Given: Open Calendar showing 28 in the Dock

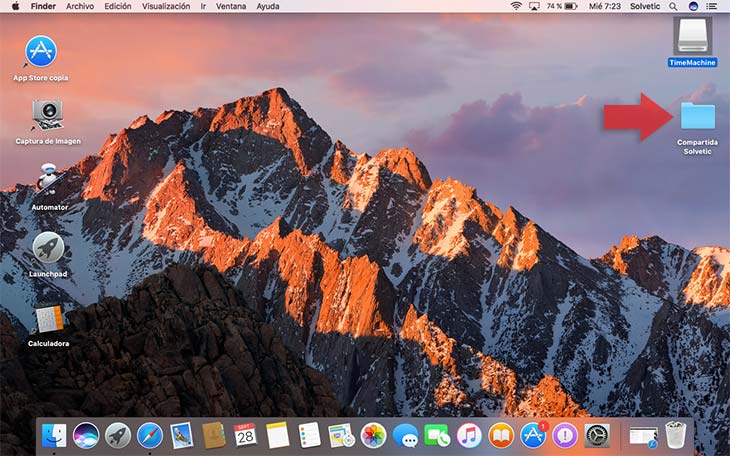Looking at the screenshot, I should click(x=245, y=435).
